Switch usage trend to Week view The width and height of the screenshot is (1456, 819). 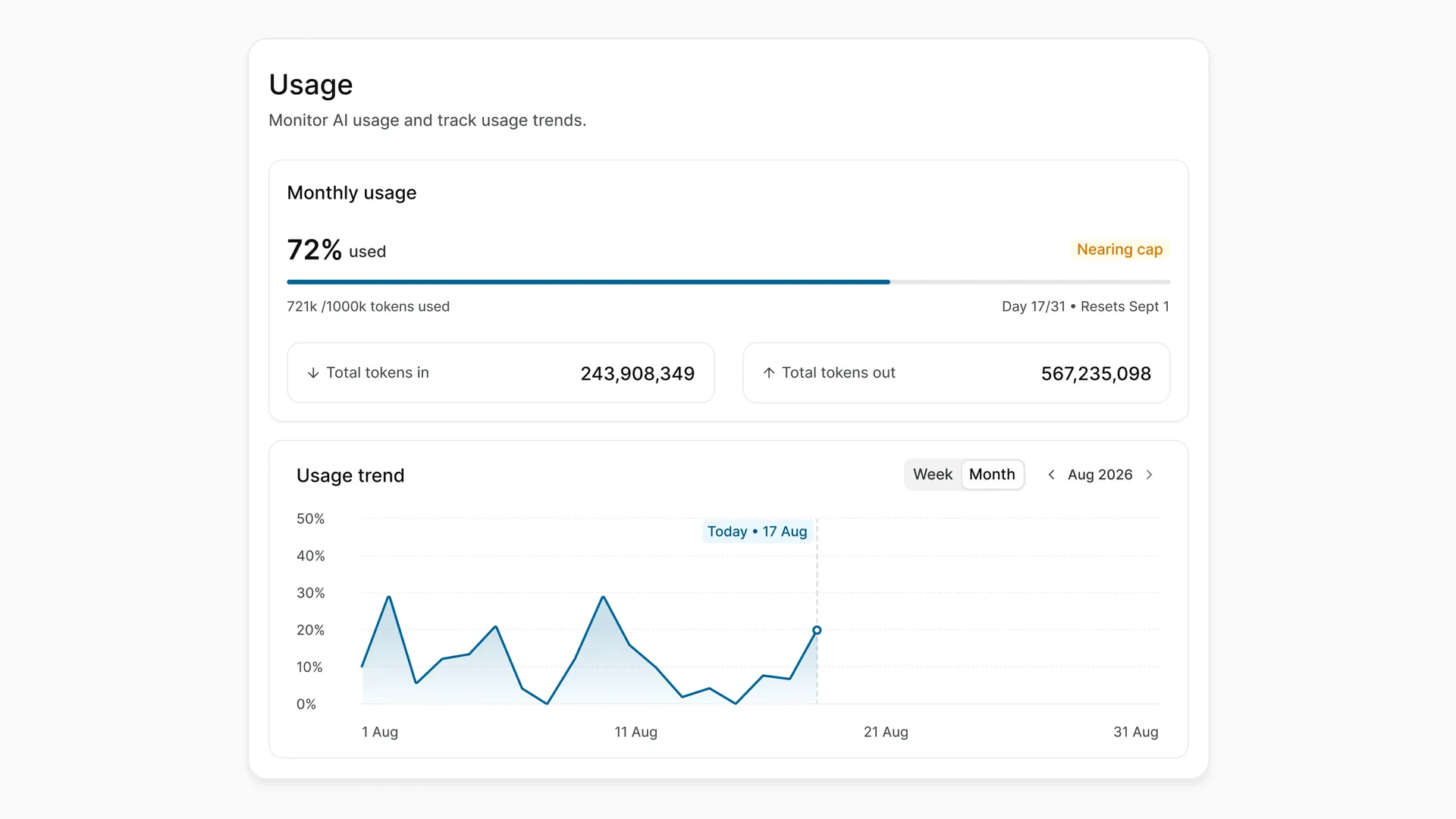[933, 475]
